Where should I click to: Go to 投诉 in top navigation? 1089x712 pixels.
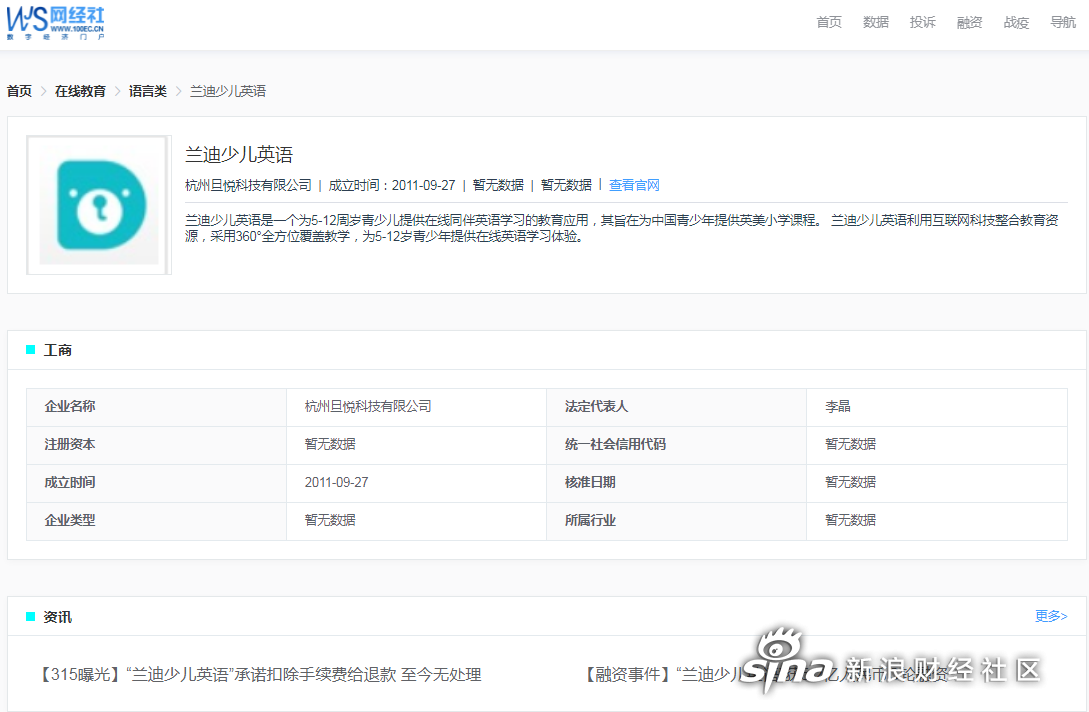(922, 22)
